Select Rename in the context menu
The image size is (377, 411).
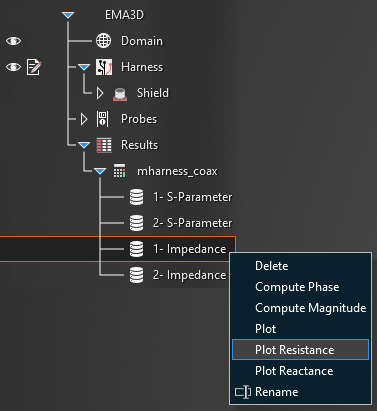(276, 392)
